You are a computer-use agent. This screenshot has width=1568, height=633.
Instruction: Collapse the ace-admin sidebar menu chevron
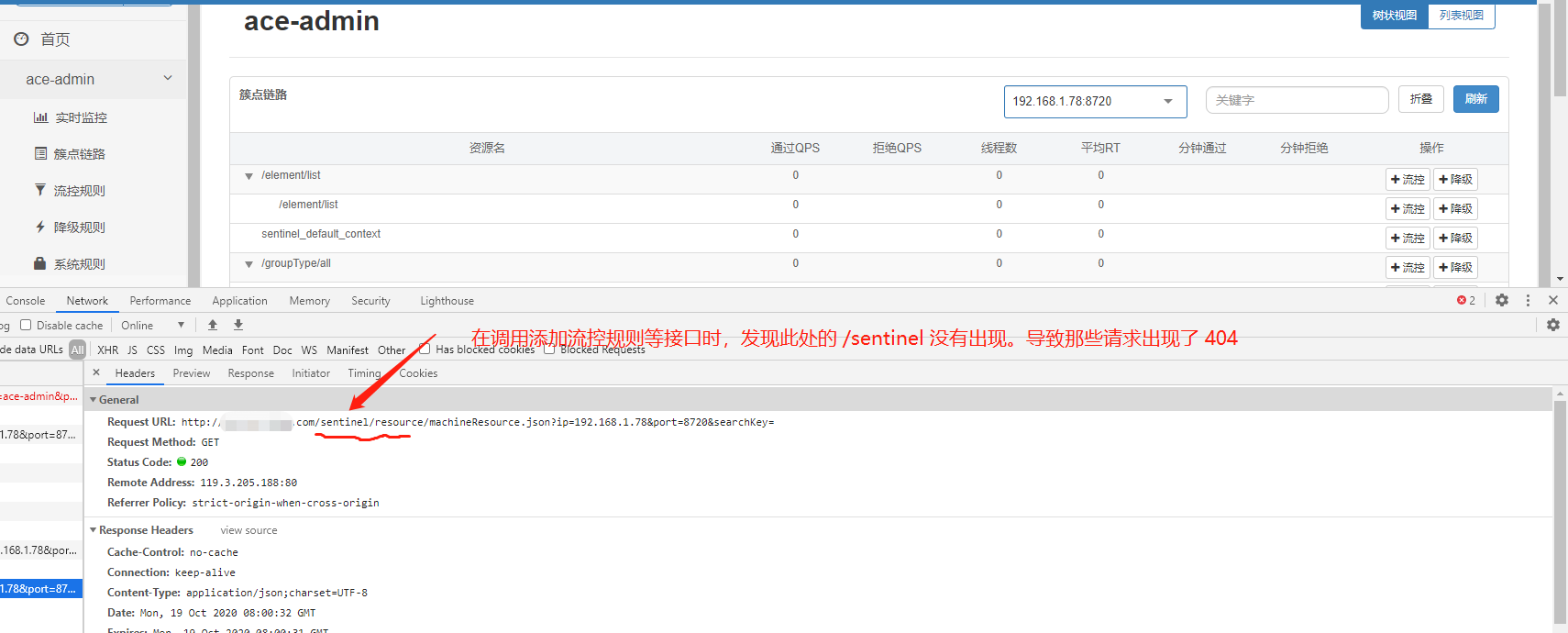pyautogui.click(x=168, y=78)
